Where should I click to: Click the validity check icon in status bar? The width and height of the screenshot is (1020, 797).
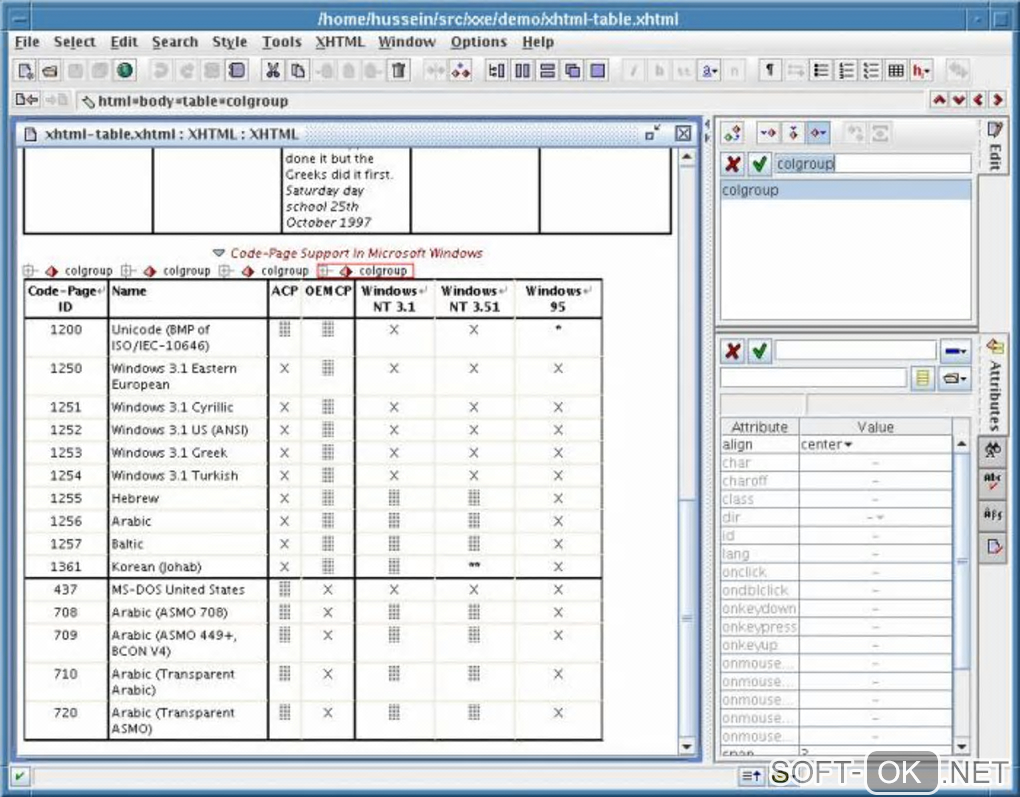coord(20,776)
